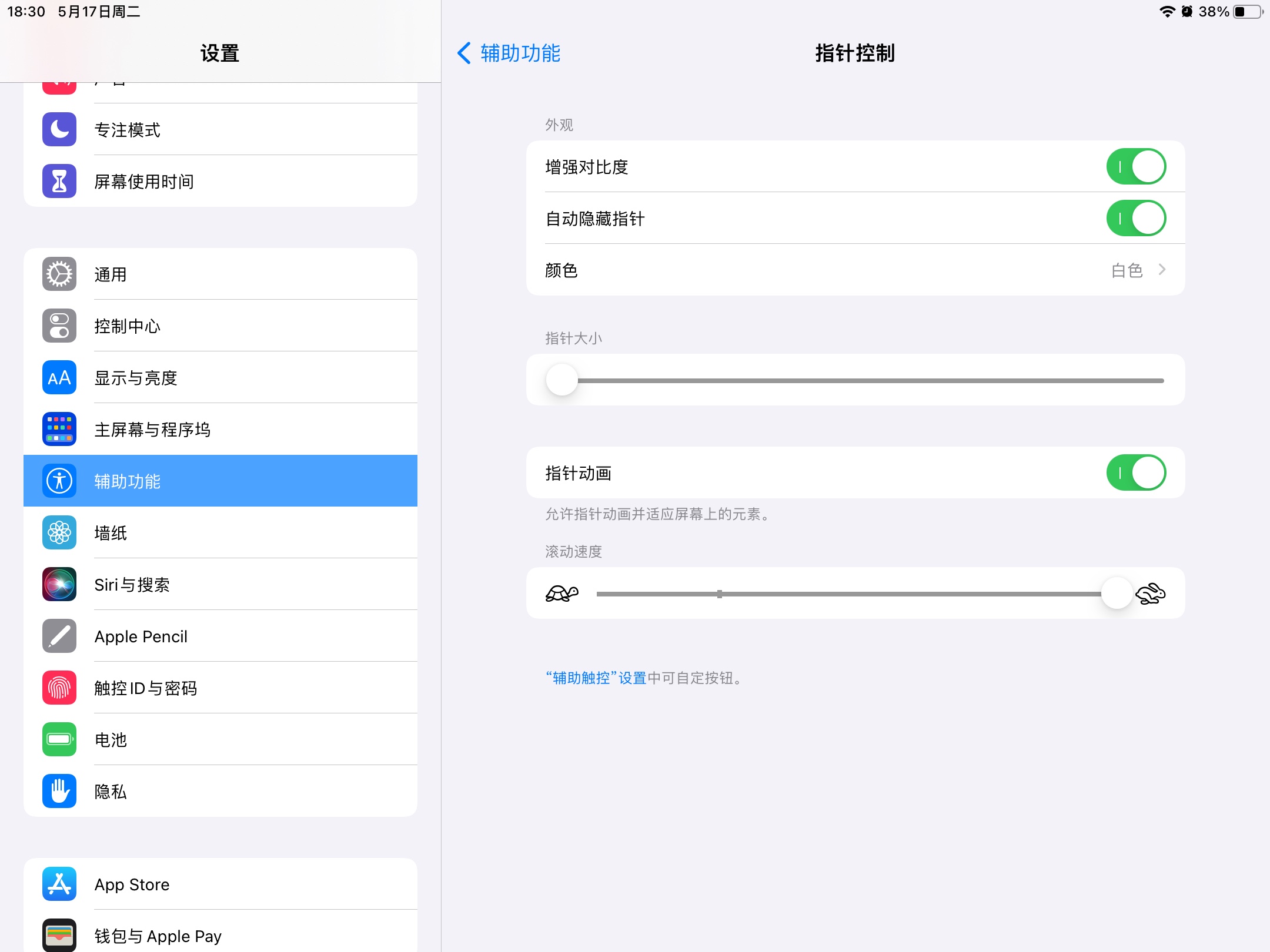The height and width of the screenshot is (952, 1270).
Task: Open the "辅助触控"设置 link
Action: pos(596,678)
